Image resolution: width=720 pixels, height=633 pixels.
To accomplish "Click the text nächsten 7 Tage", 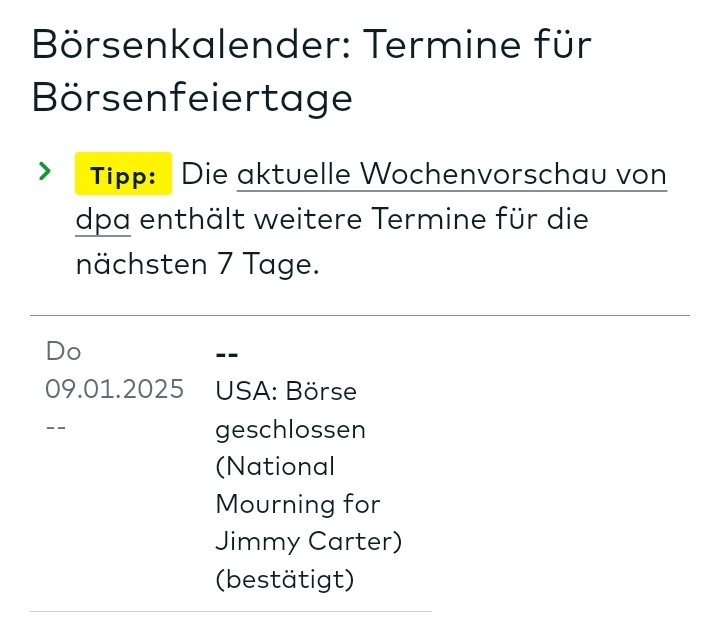I will [197, 263].
